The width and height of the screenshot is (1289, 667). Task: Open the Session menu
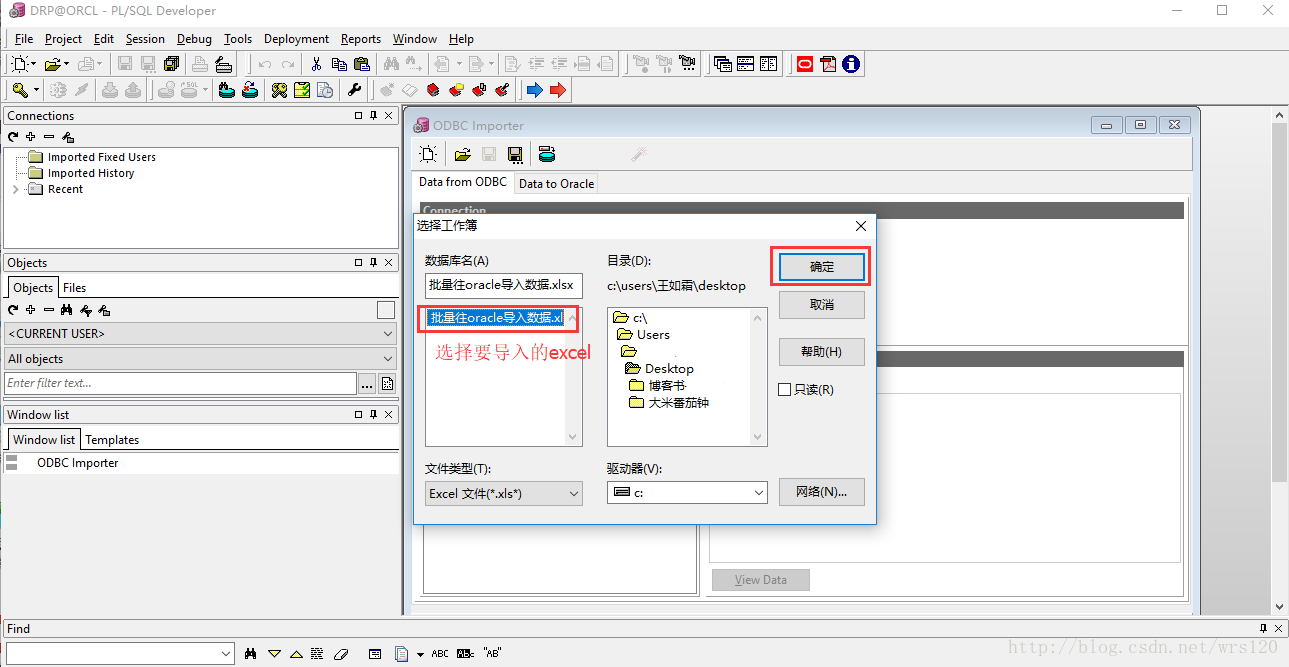[145, 39]
